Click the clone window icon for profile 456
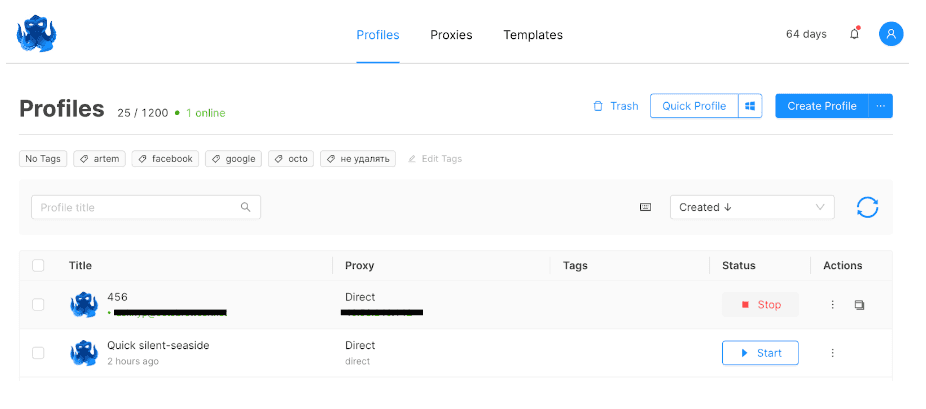The height and width of the screenshot is (409, 926). (x=859, y=305)
